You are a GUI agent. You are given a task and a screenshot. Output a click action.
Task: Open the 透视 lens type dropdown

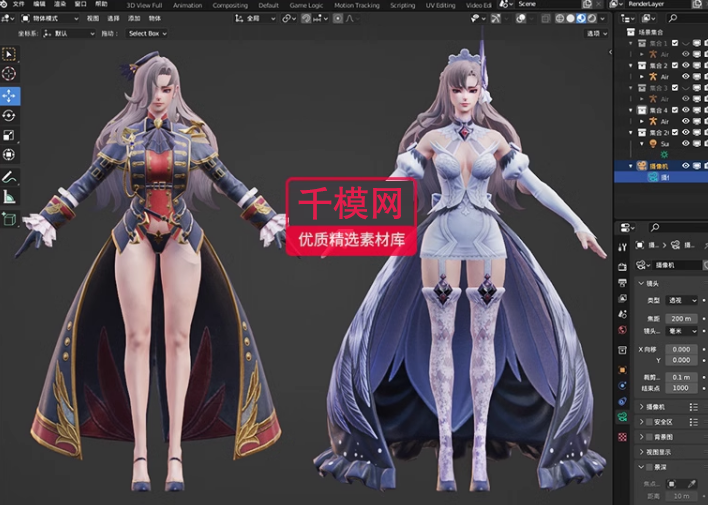tap(681, 300)
